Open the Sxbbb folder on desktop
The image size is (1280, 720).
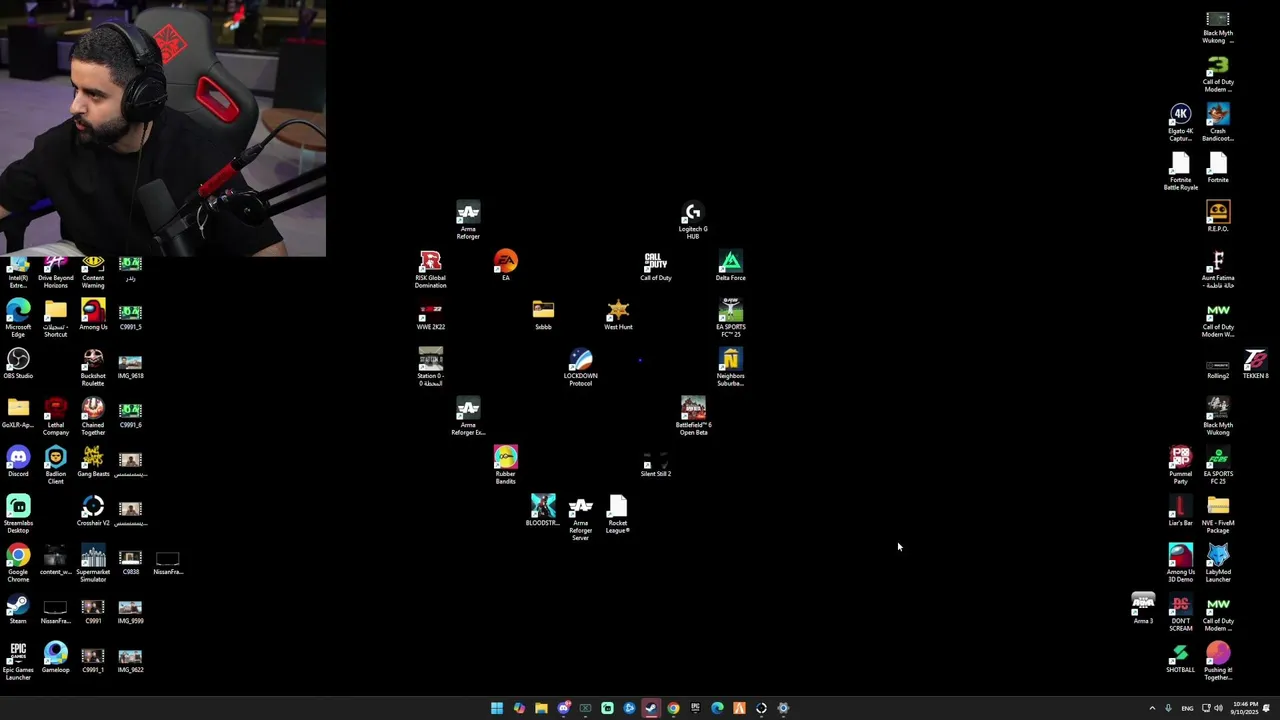coord(543,314)
